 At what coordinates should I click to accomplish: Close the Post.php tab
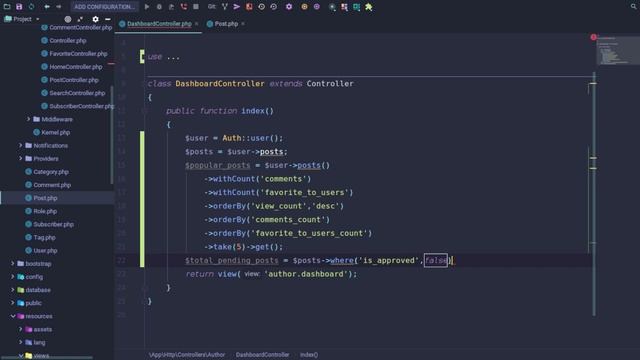pos(243,24)
